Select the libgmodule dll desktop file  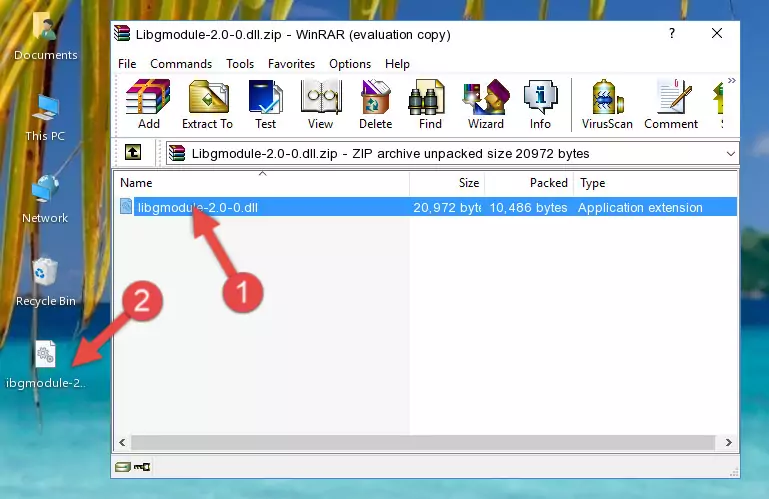coord(46,365)
